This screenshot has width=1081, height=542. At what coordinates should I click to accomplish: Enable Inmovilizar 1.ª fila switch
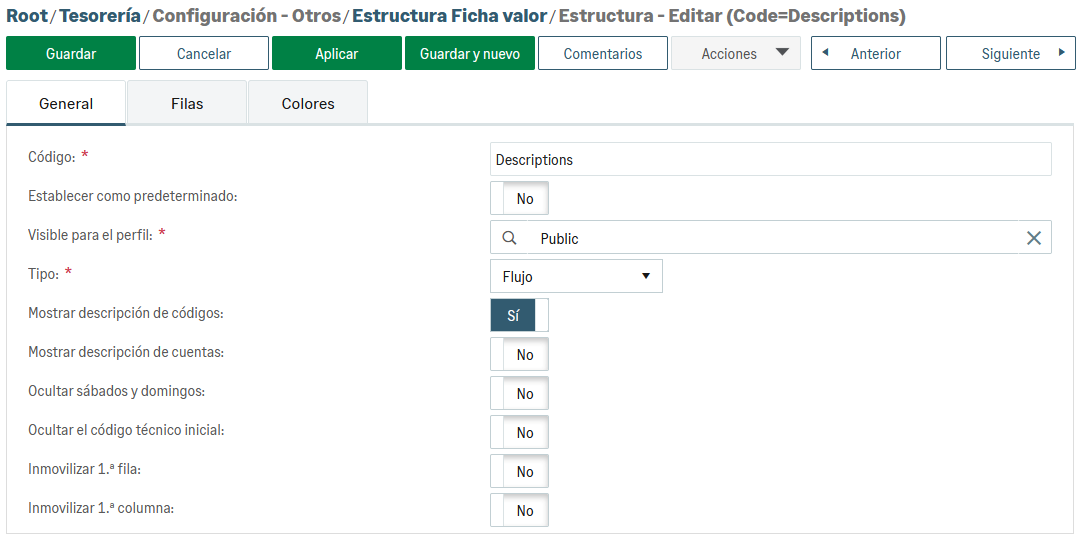(x=519, y=471)
